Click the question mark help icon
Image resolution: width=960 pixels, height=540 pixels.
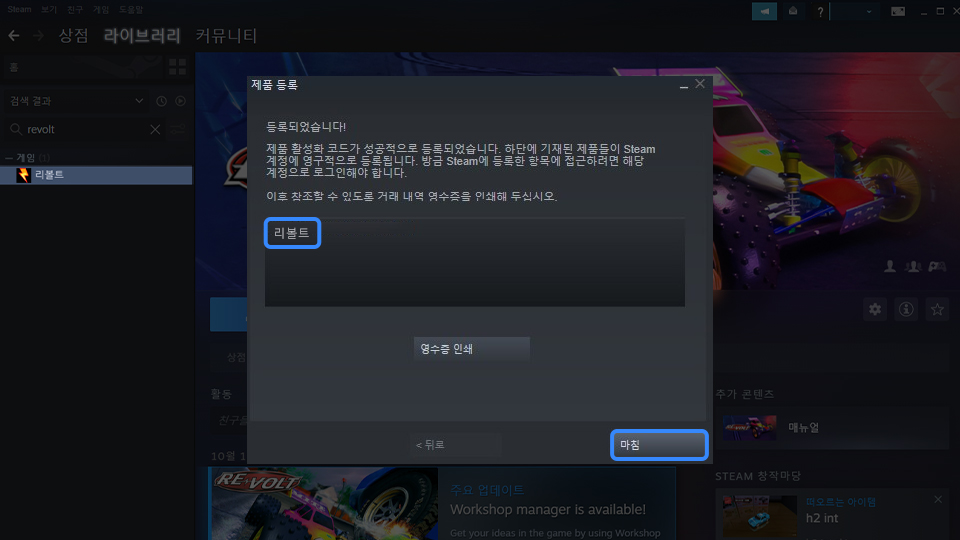820,12
